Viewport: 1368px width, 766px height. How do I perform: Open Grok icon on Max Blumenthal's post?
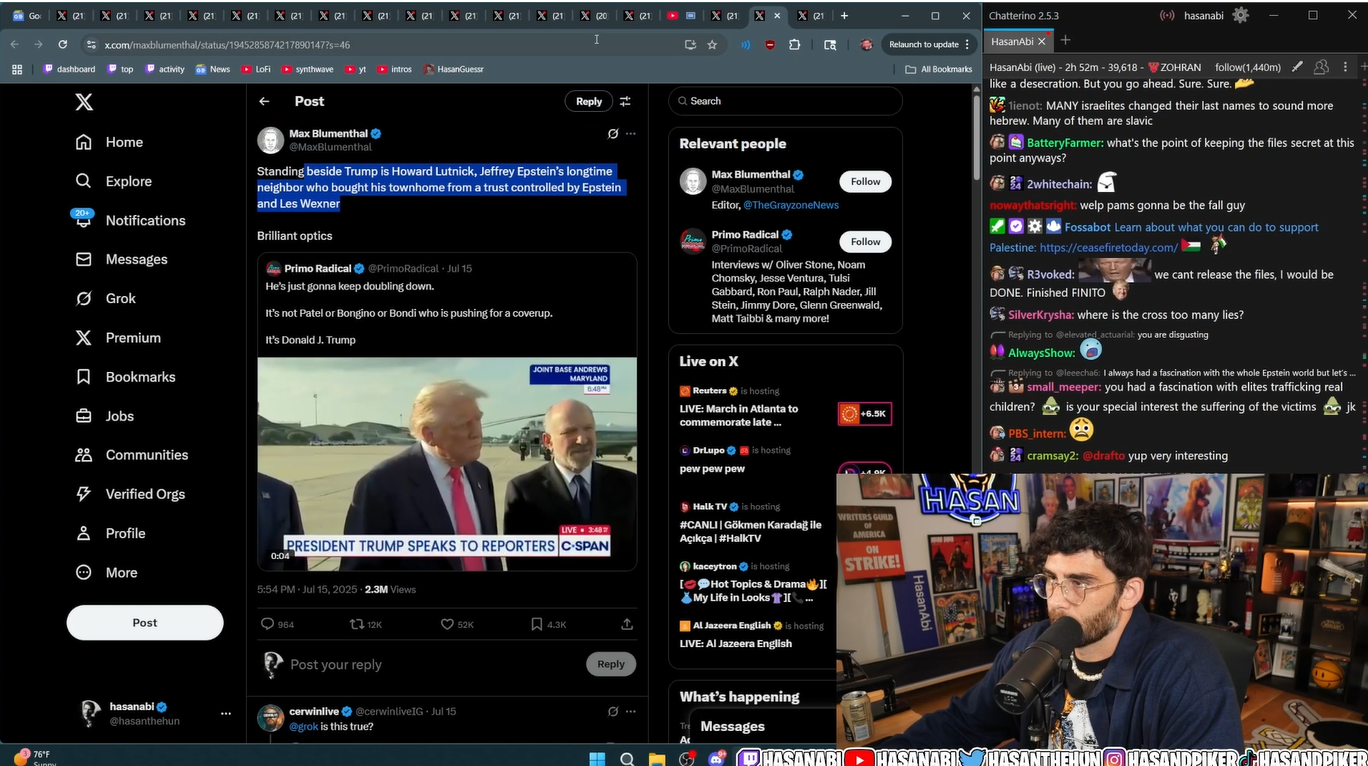pos(613,133)
